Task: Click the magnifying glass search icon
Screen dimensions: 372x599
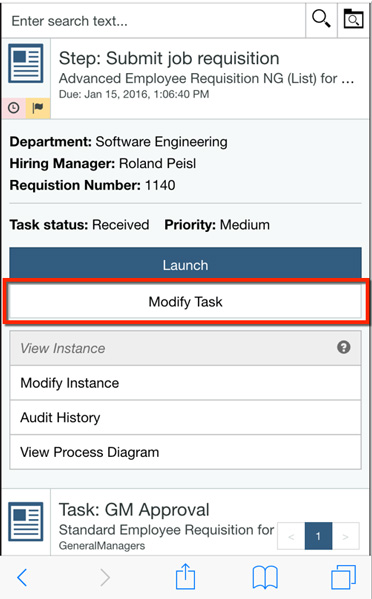Action: (321, 19)
